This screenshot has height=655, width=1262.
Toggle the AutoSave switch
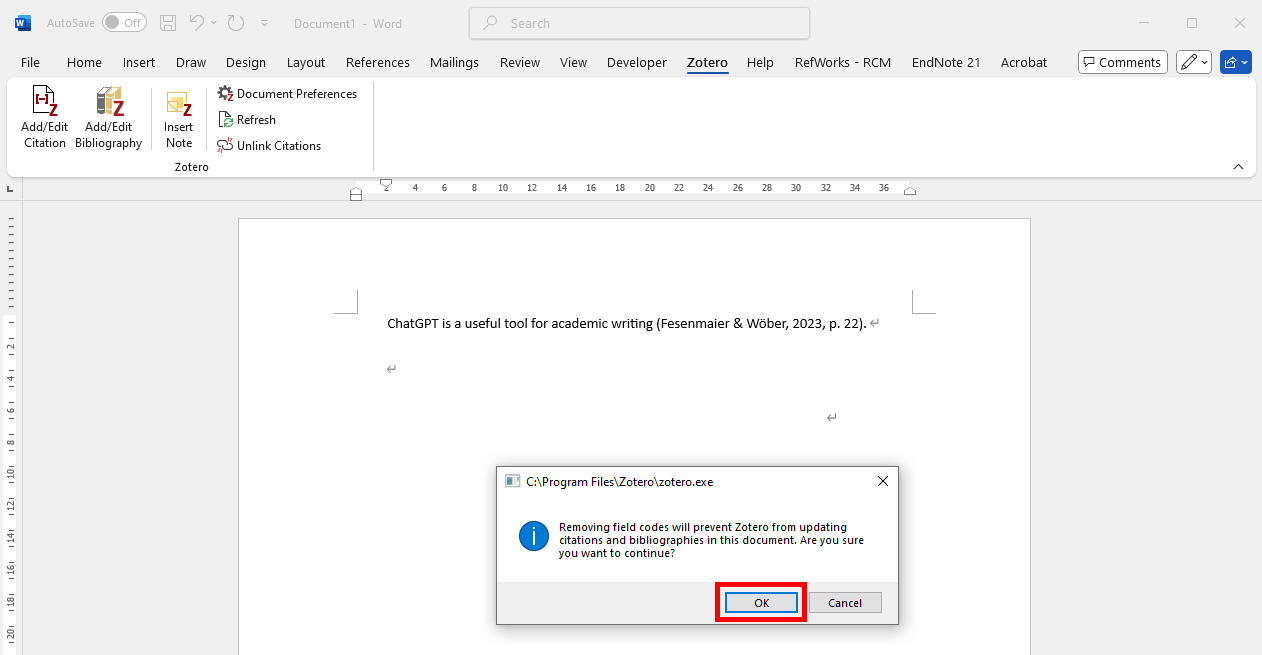(x=124, y=23)
